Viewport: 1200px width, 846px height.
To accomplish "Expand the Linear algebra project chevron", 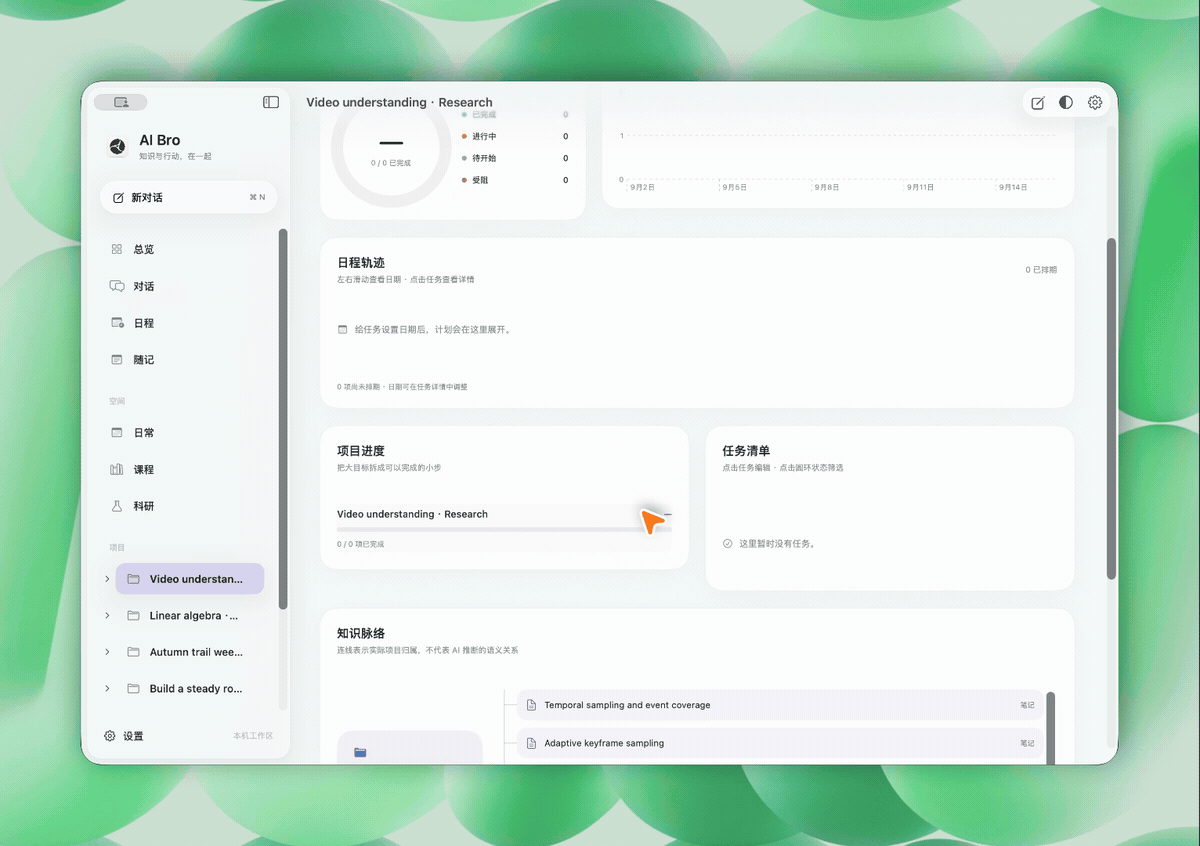I will [x=107, y=616].
